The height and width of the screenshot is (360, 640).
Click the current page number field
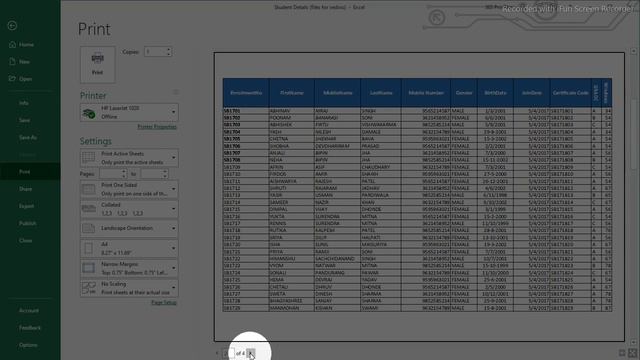pos(228,353)
